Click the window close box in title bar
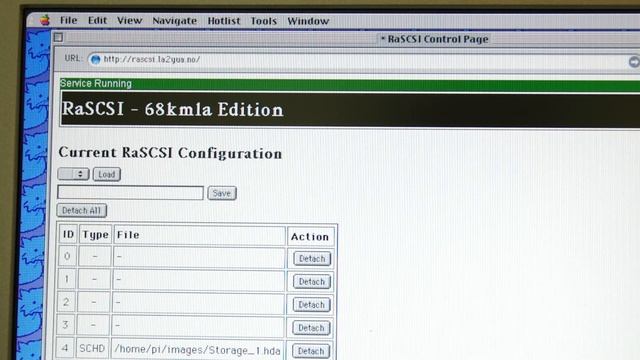640x360 pixels. 58,38
